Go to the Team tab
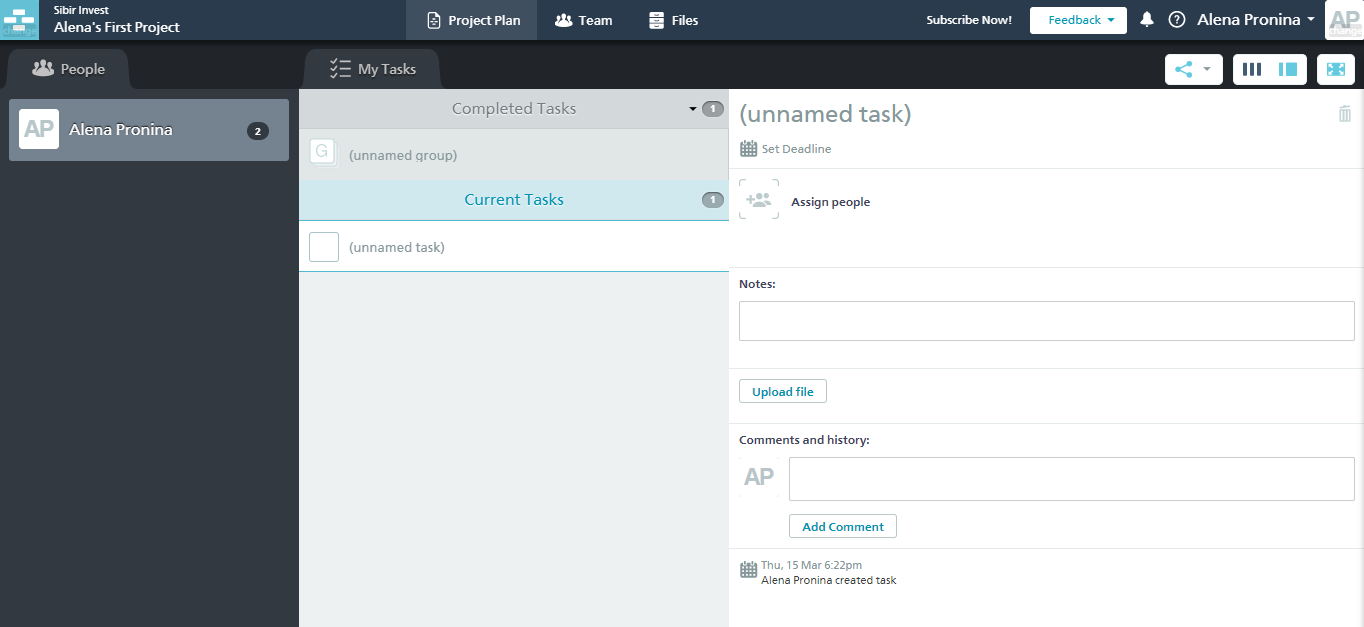The width and height of the screenshot is (1364, 627). click(583, 20)
